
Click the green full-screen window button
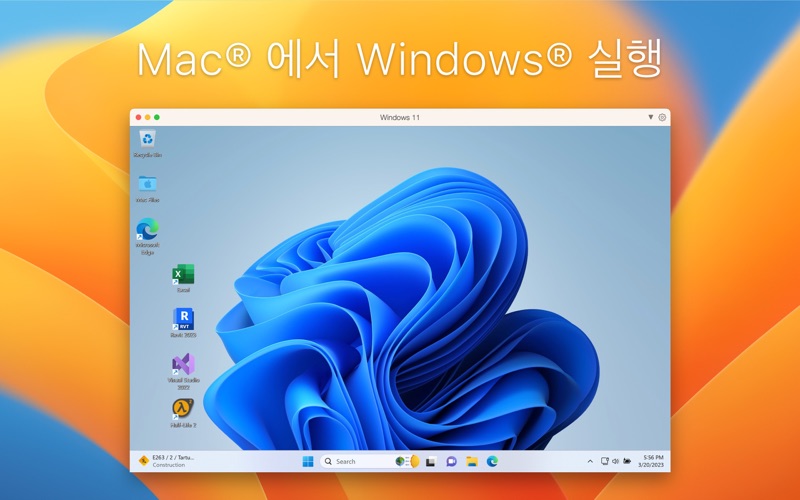(157, 117)
